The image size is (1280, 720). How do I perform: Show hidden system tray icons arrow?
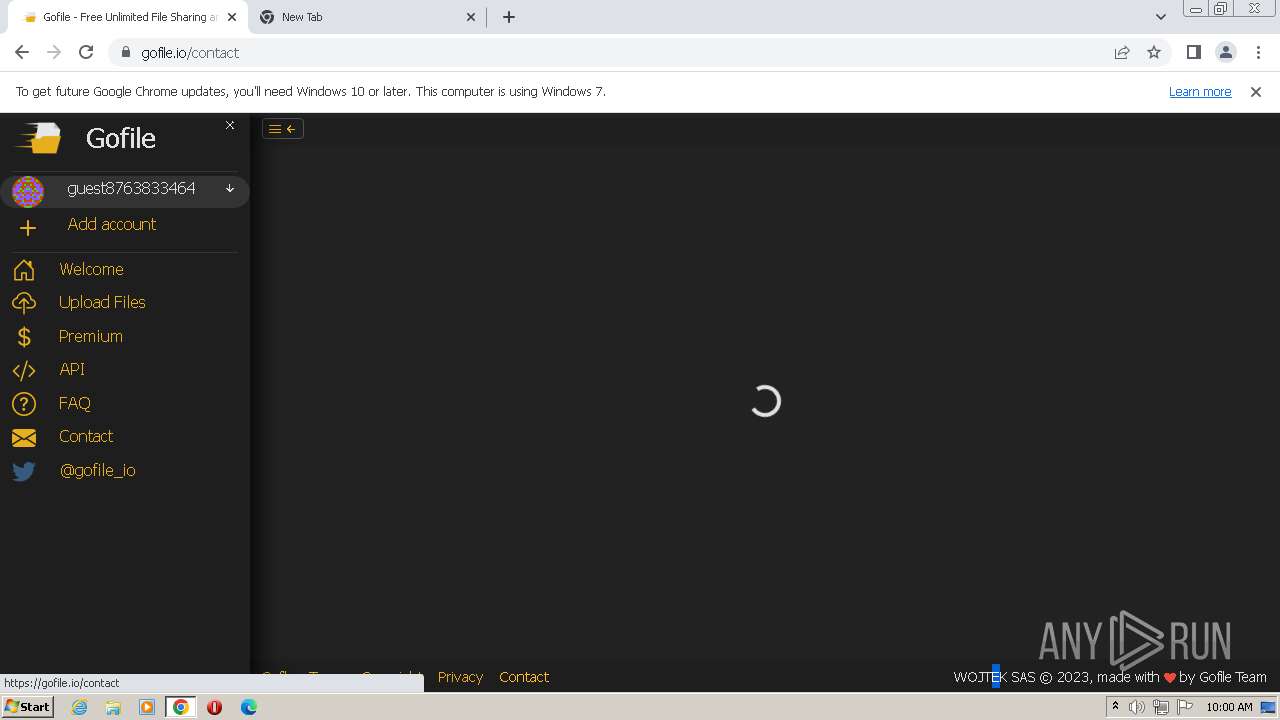click(x=1115, y=707)
